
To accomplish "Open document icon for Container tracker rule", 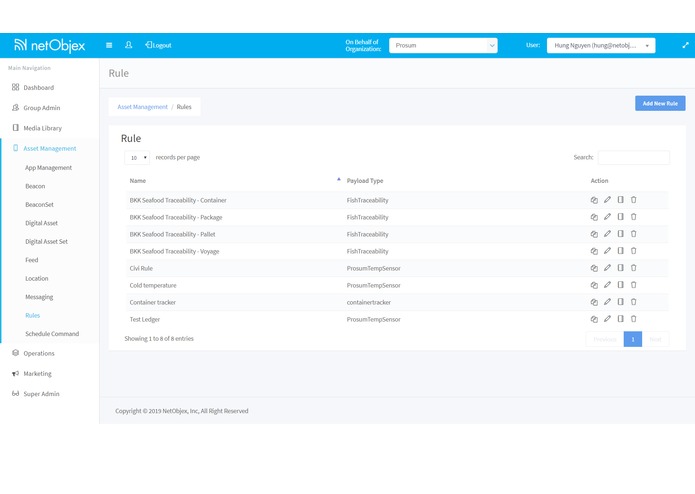I will click(621, 302).
